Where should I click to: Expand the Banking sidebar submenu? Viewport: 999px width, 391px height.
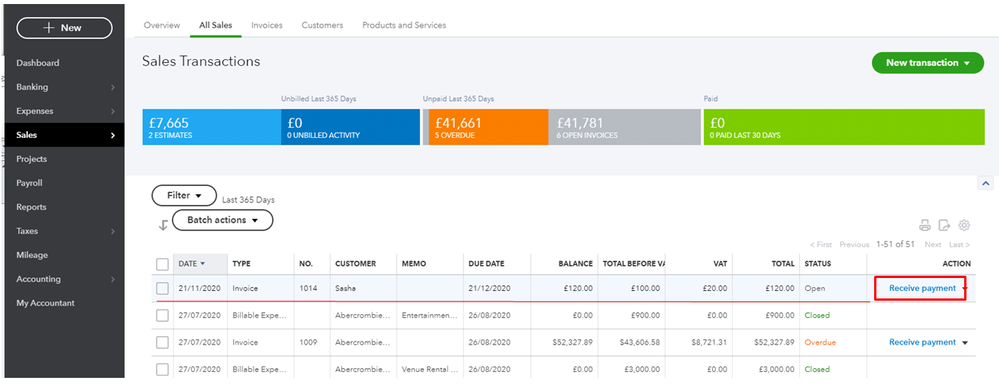pyautogui.click(x=112, y=87)
